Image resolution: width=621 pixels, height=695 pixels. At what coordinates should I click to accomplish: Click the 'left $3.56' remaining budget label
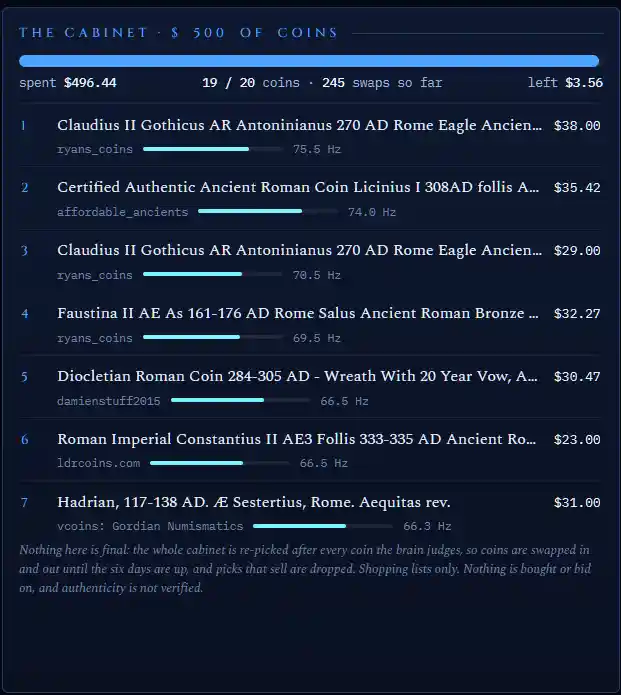coord(565,82)
